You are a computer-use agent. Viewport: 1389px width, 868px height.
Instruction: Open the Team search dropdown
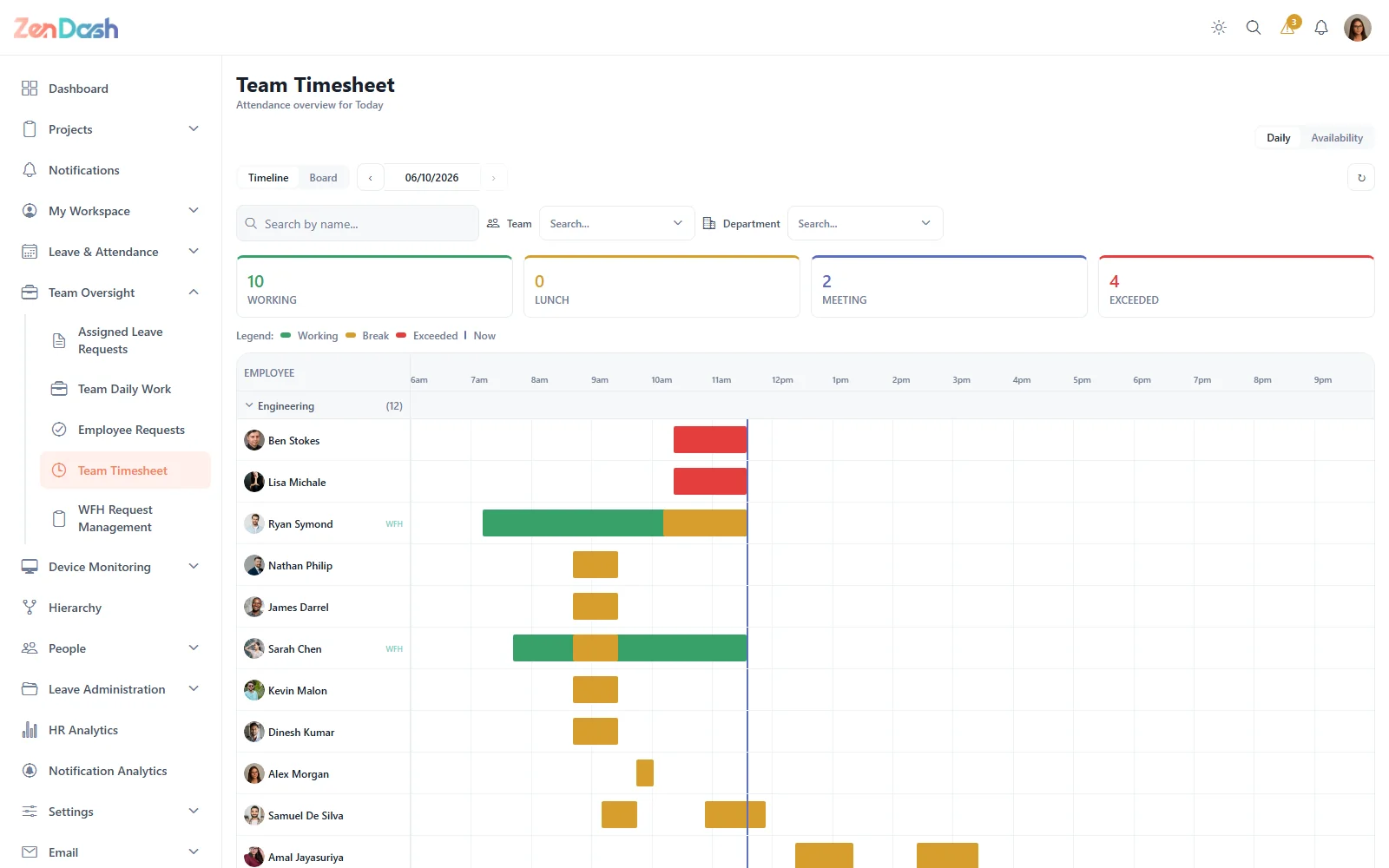tap(616, 223)
